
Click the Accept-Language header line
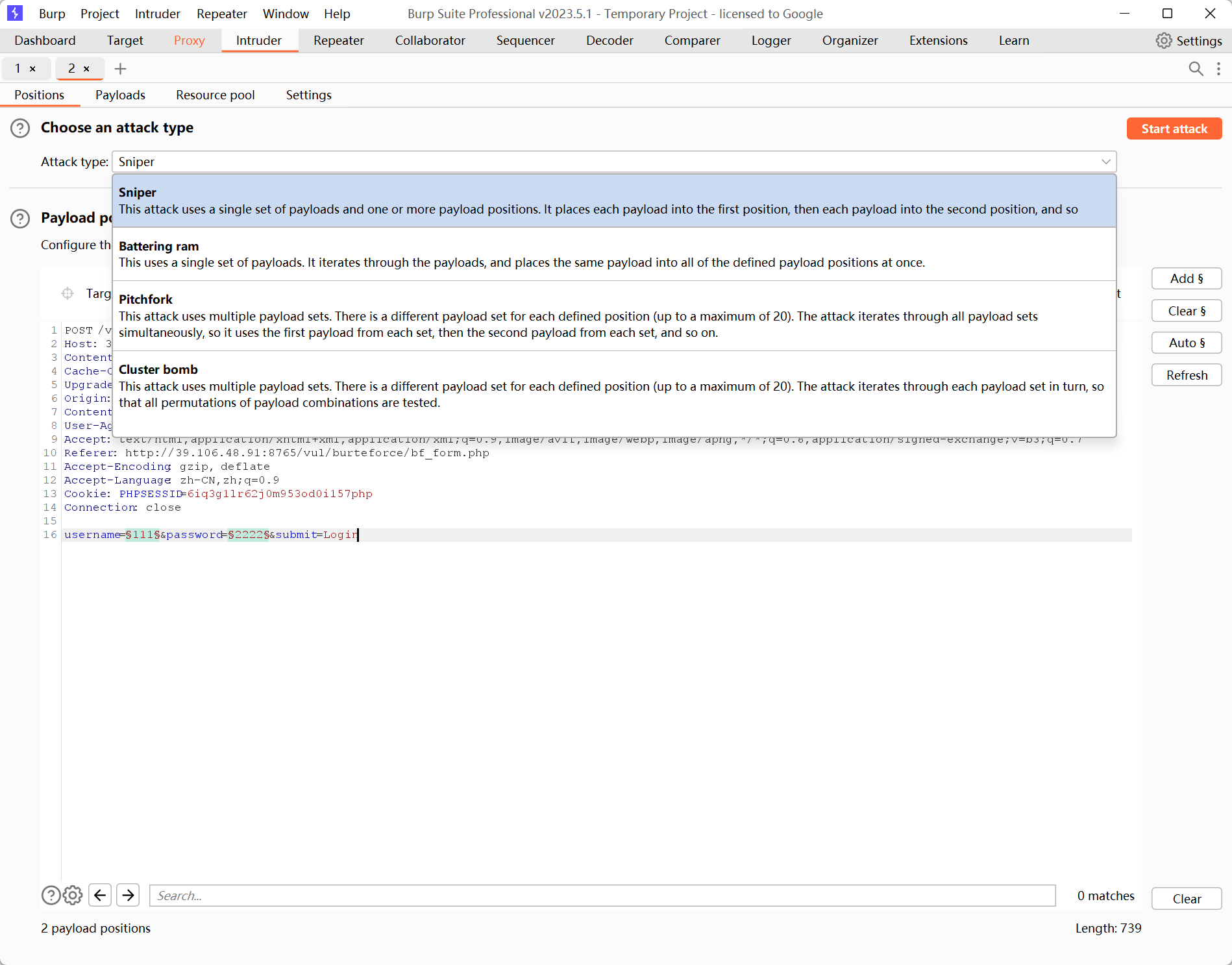coord(171,480)
